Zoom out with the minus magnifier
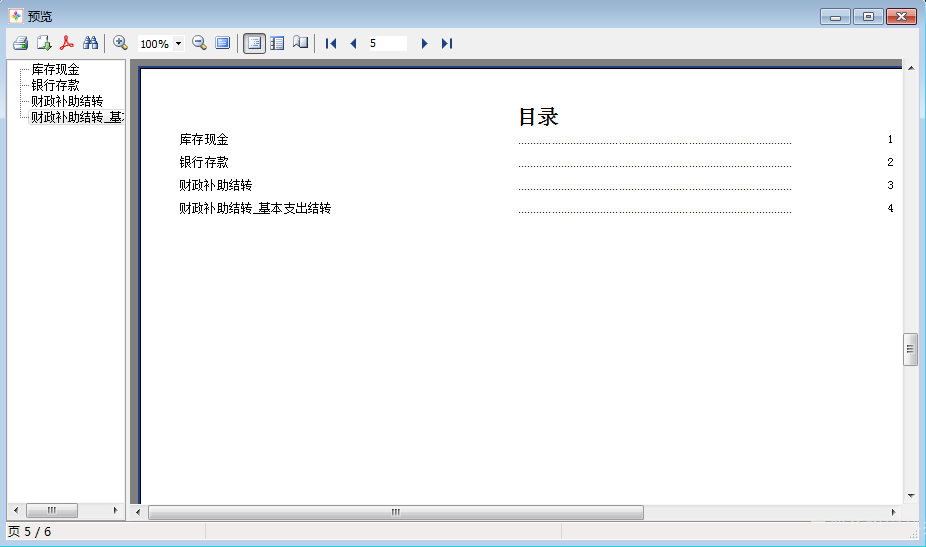This screenshot has height=547, width=926. 199,43
